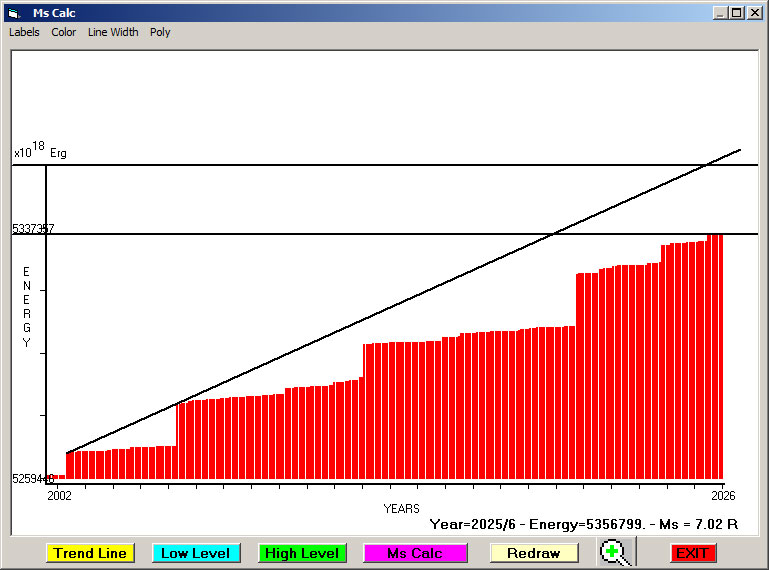Open the Labels menu
Image resolution: width=769 pixels, height=570 pixels.
pos(24,32)
